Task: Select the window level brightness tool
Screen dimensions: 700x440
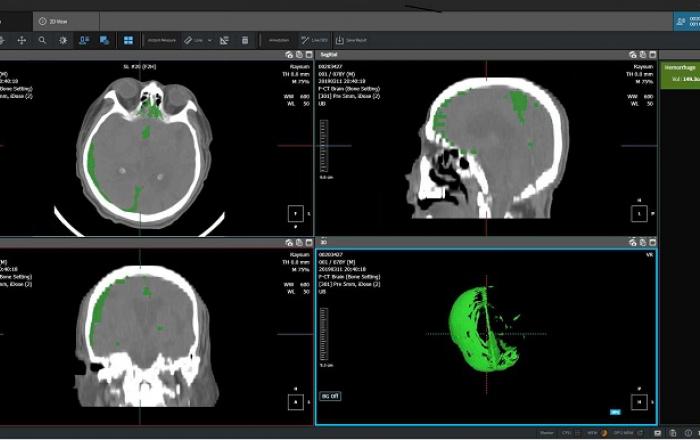Action: (x=63, y=40)
